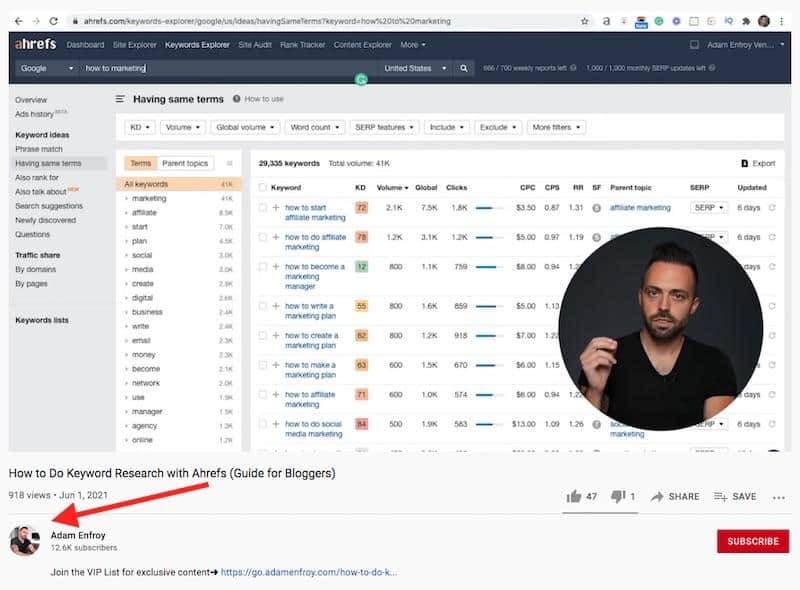The image size is (800, 590).
Task: Add 'how to become a marketing manager' with plus icon
Action: click(276, 267)
